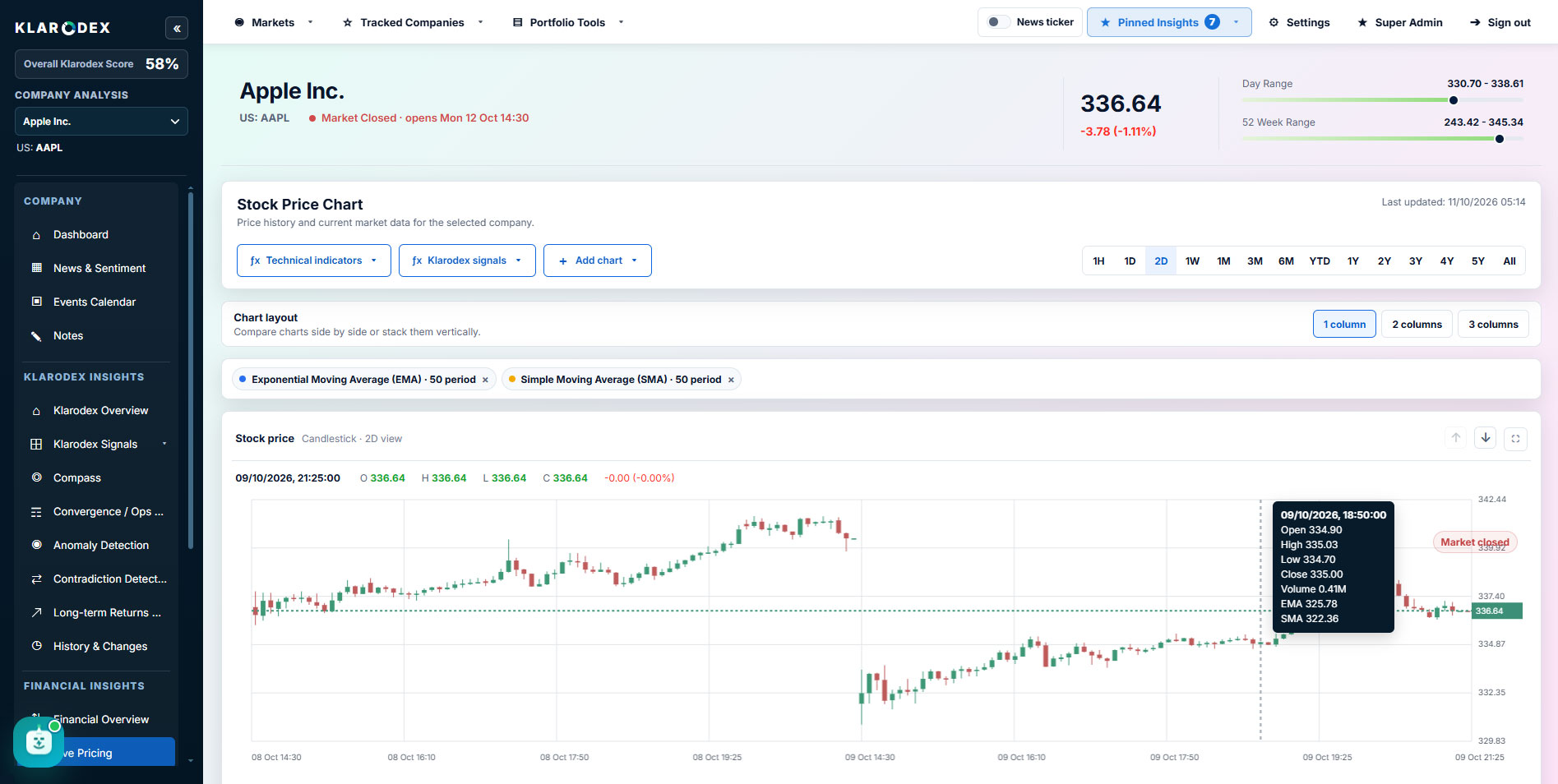Select 3 columns chart layout
Image resolution: width=1558 pixels, height=784 pixels.
coord(1493,325)
